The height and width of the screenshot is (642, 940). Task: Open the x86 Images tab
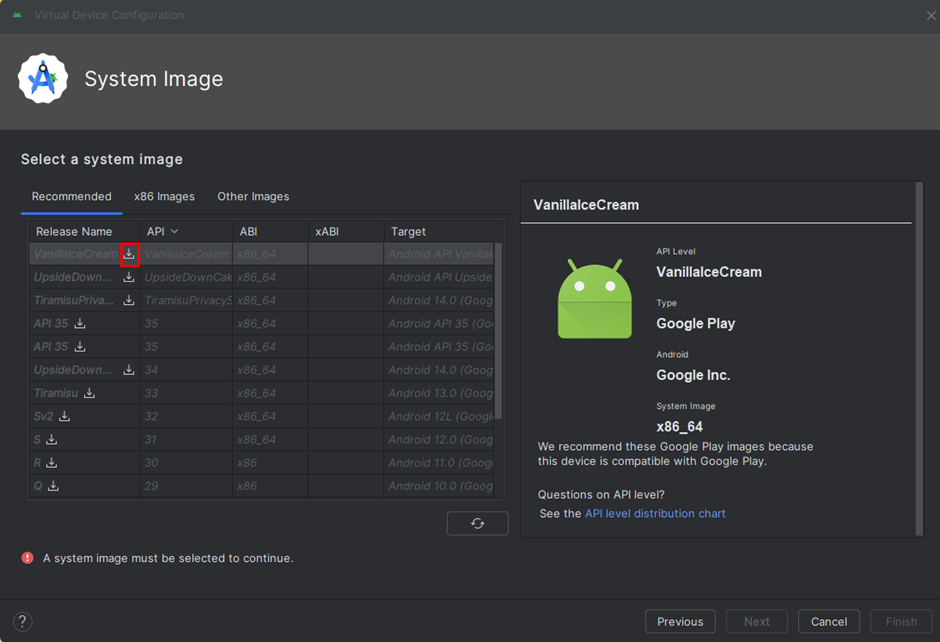tap(164, 197)
